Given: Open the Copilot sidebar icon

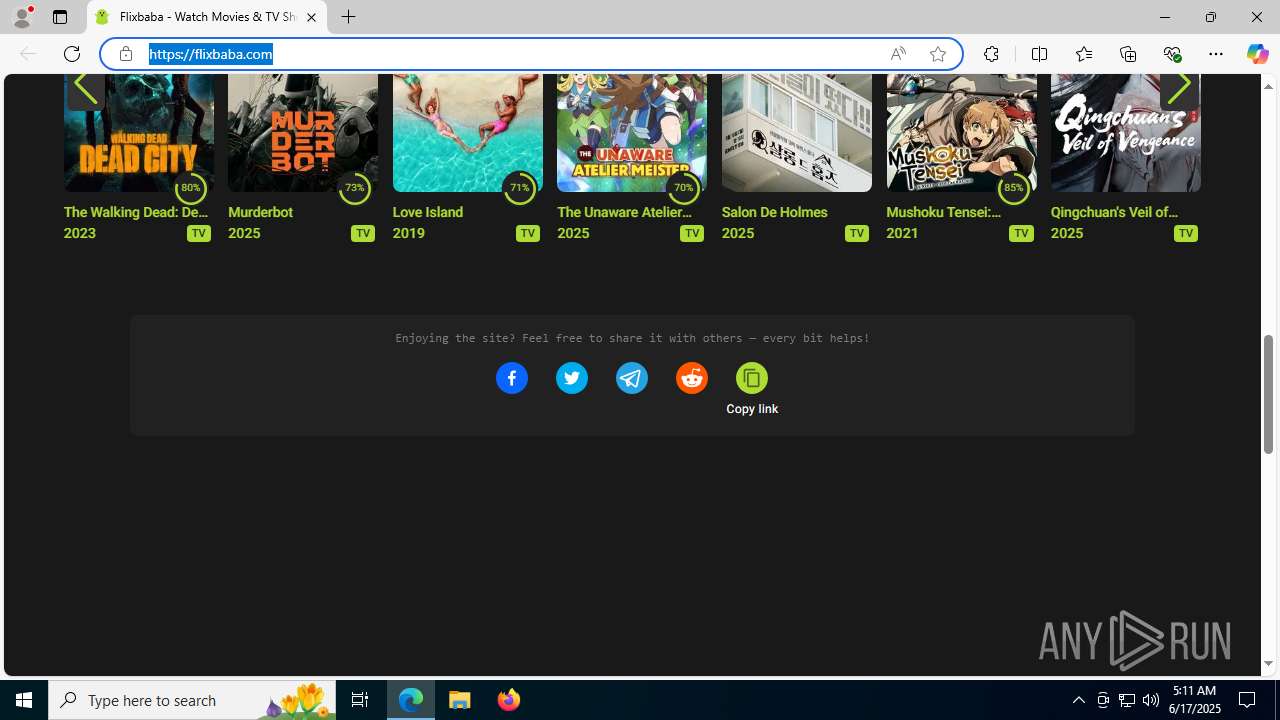Looking at the screenshot, I should coord(1257,54).
